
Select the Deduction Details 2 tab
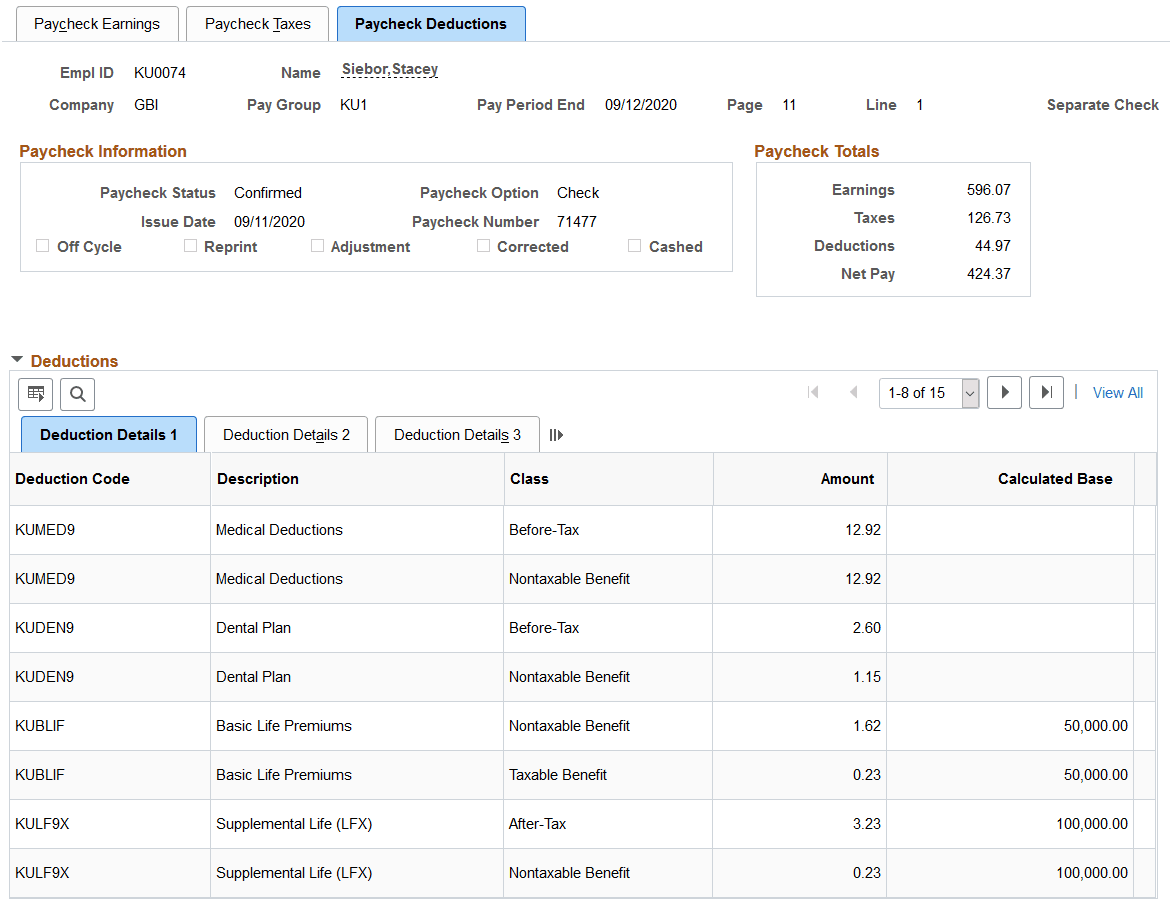pyautogui.click(x=285, y=434)
